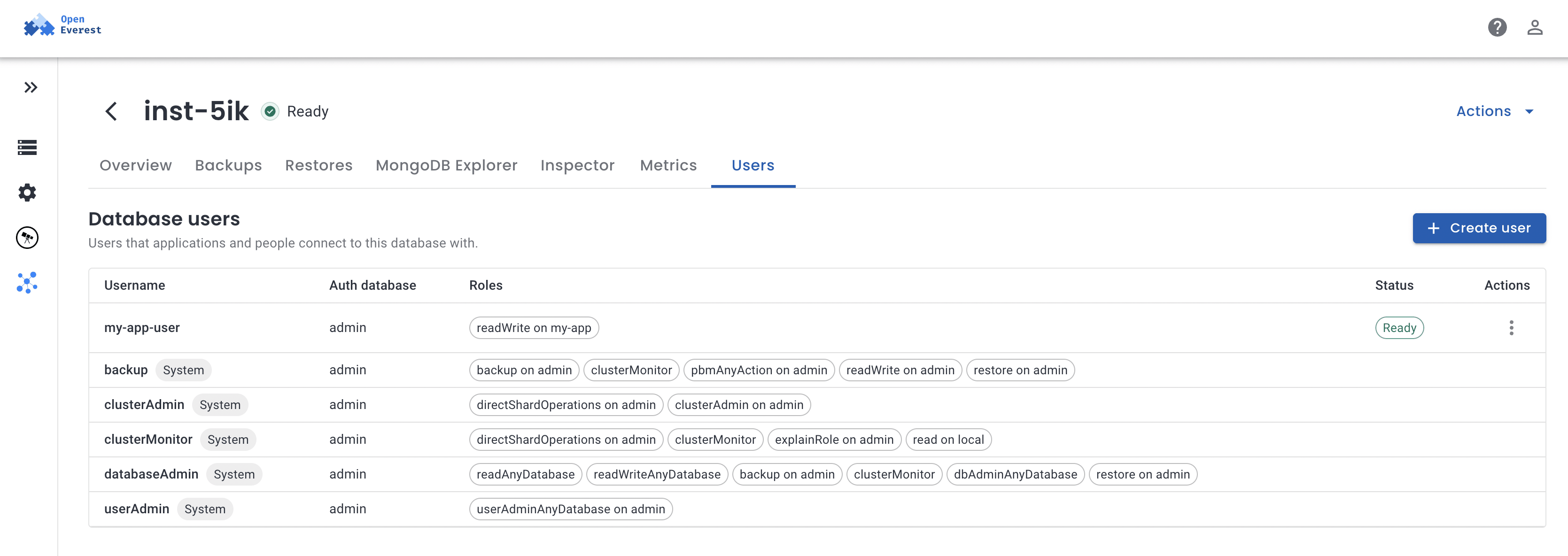Open the databases list sidebar icon
The image size is (1568, 556).
(27, 147)
